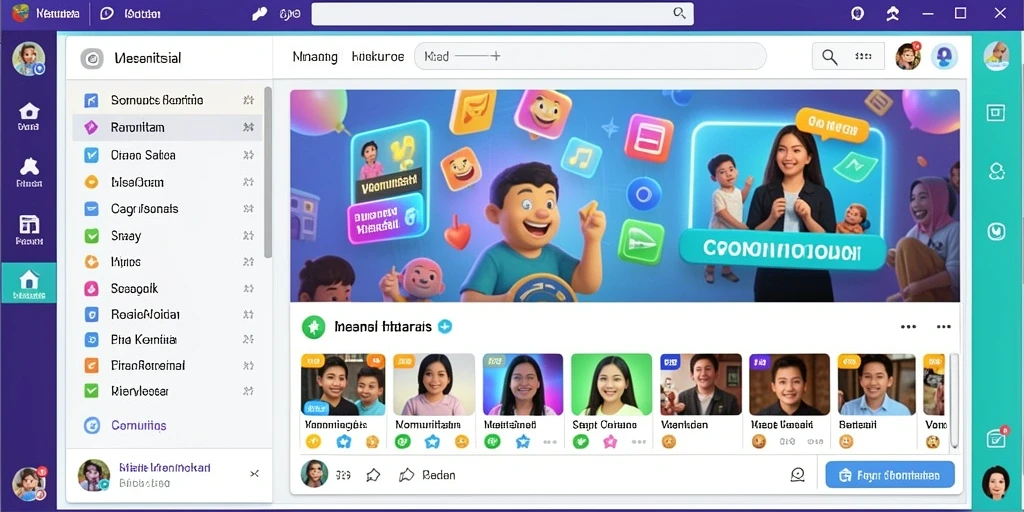This screenshot has height=512, width=1024.
Task: Click the sidebar list scrollbar
Action: click(268, 172)
